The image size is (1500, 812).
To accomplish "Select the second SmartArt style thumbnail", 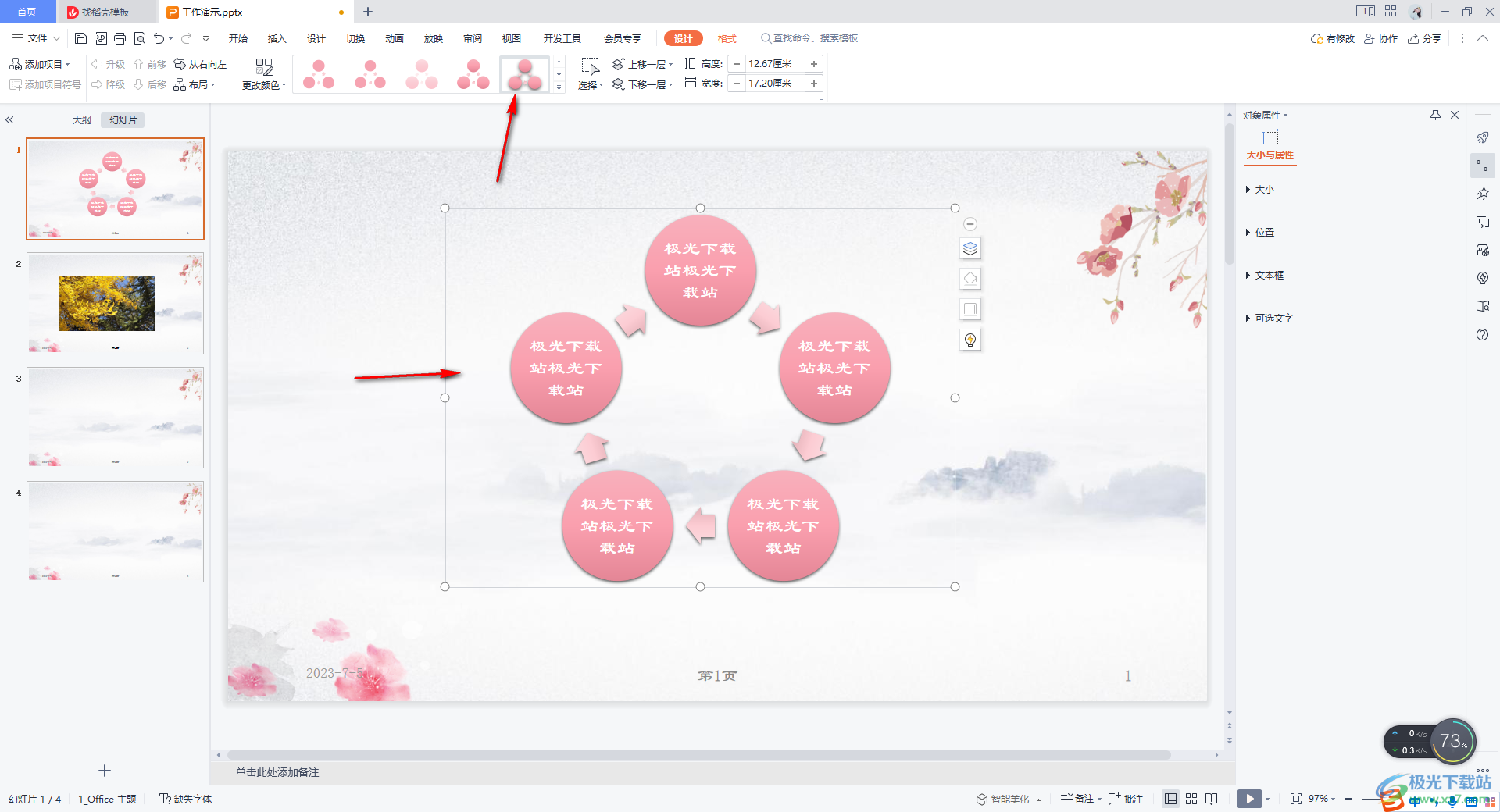I will pos(370,74).
